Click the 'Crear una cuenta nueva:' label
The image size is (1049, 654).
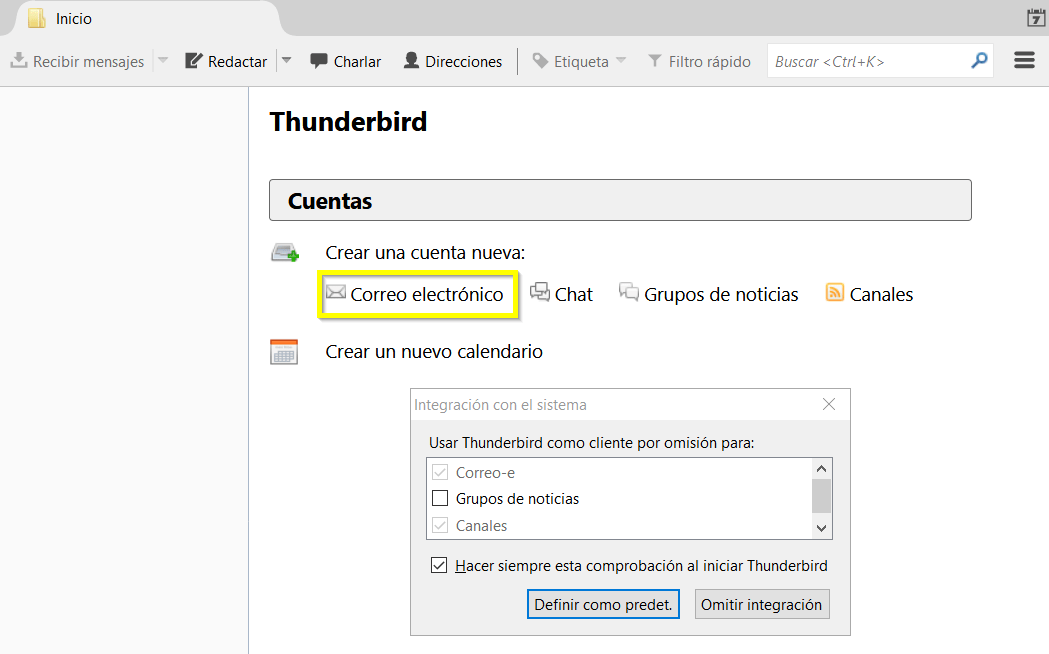[425, 253]
